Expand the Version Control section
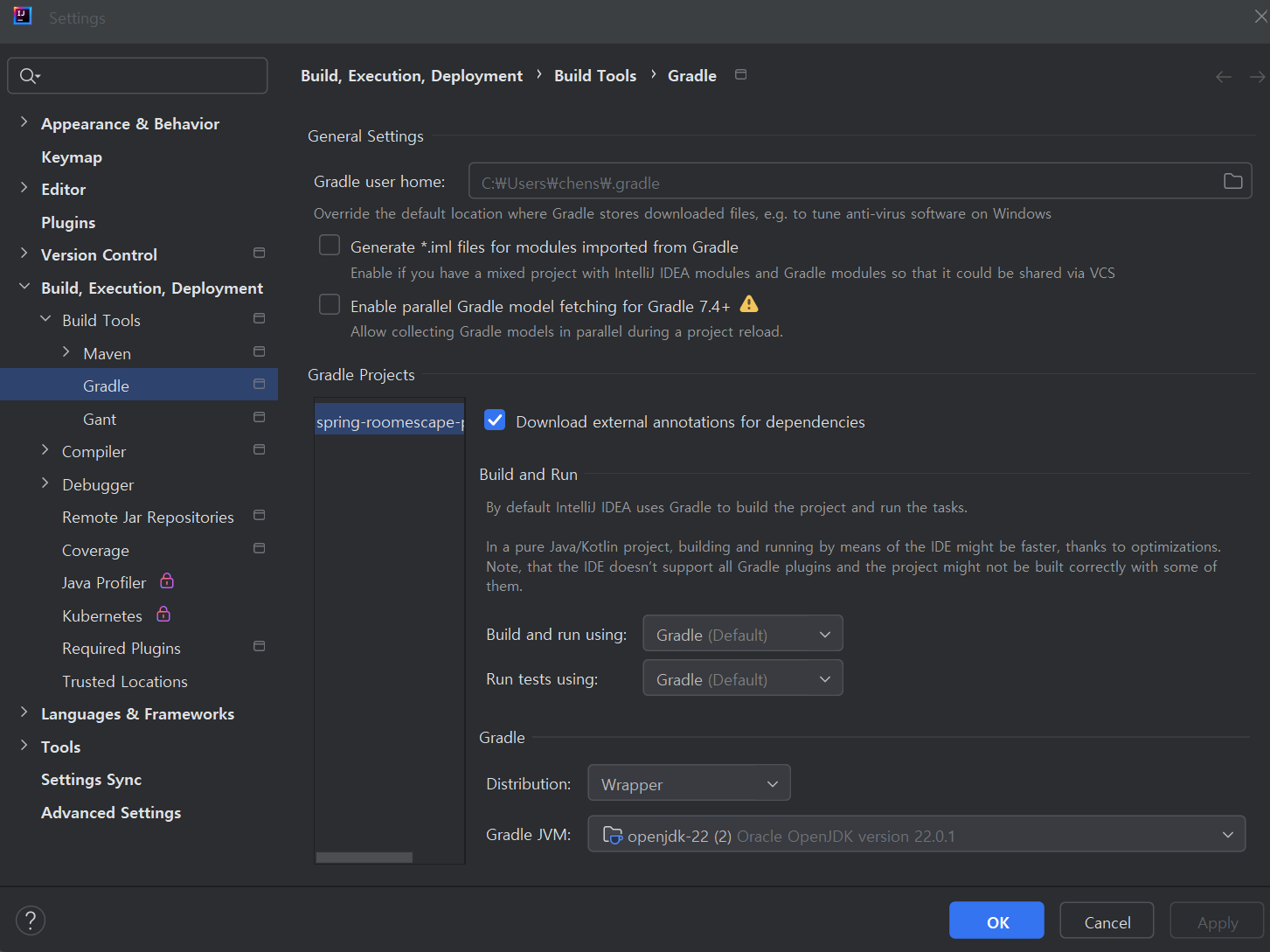The image size is (1270, 952). 24,254
